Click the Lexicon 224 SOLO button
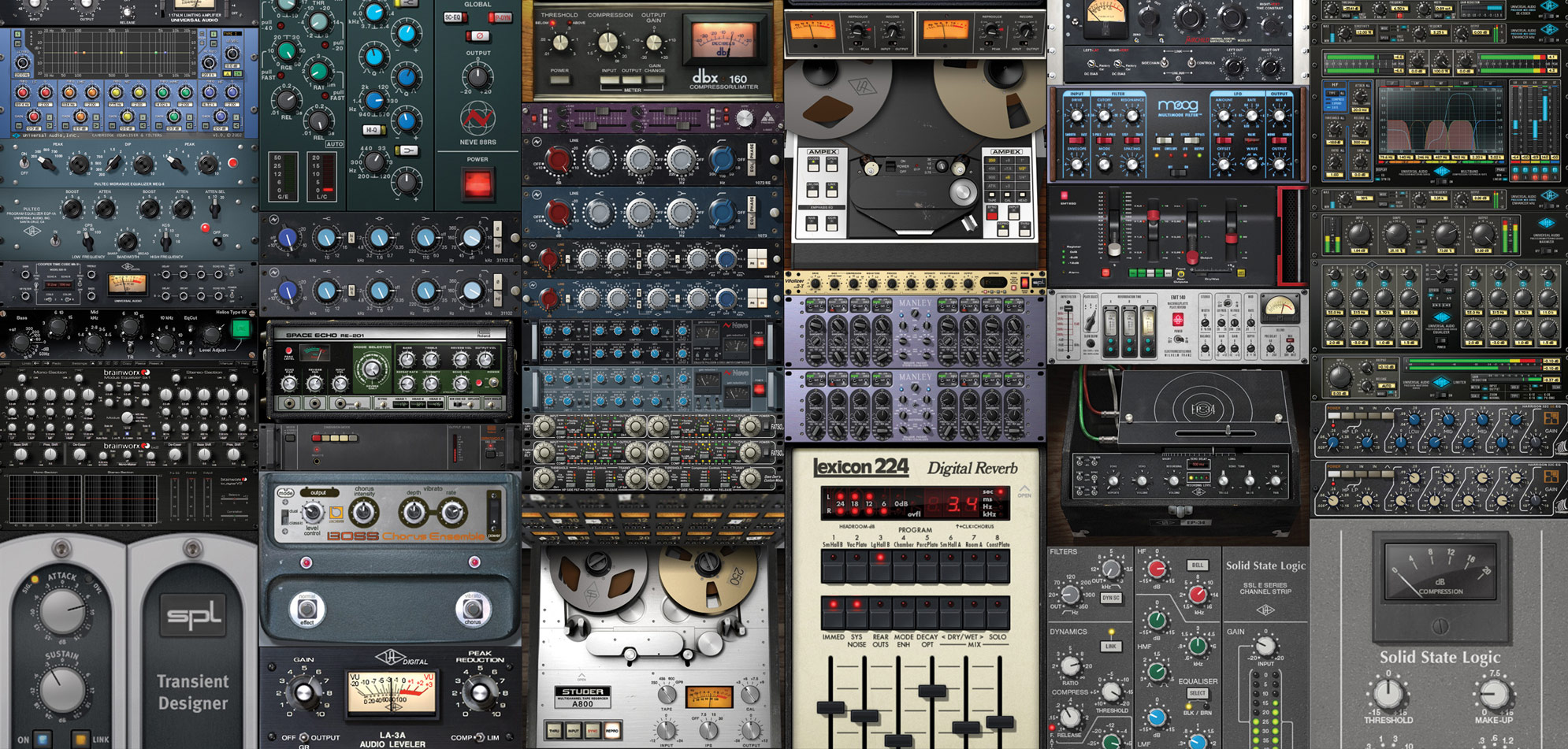The image size is (1568, 749). pos(998,614)
